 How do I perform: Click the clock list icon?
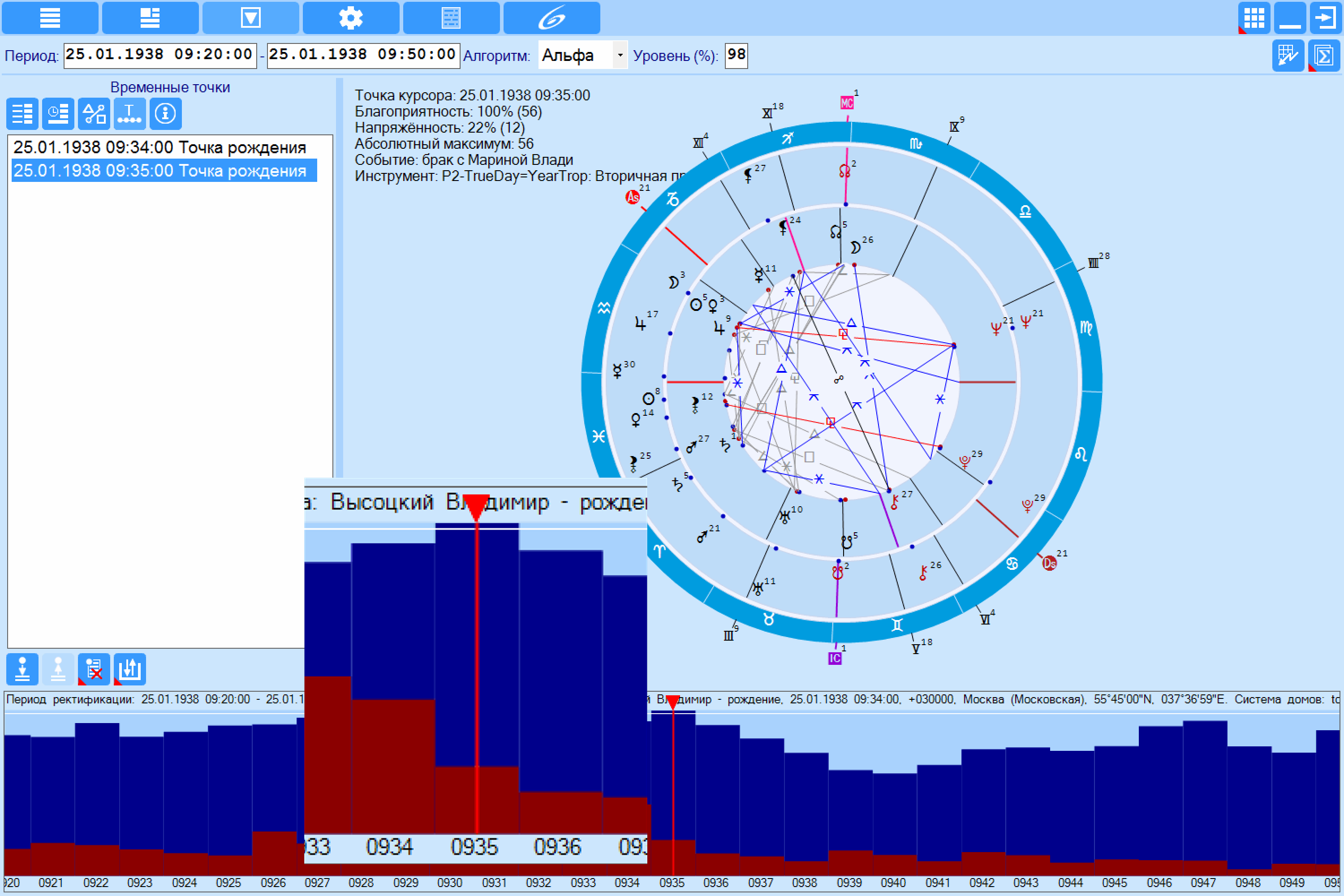58,114
